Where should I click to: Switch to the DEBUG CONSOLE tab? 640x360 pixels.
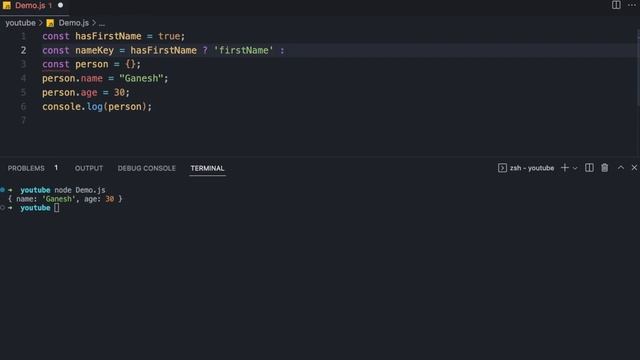coord(147,168)
